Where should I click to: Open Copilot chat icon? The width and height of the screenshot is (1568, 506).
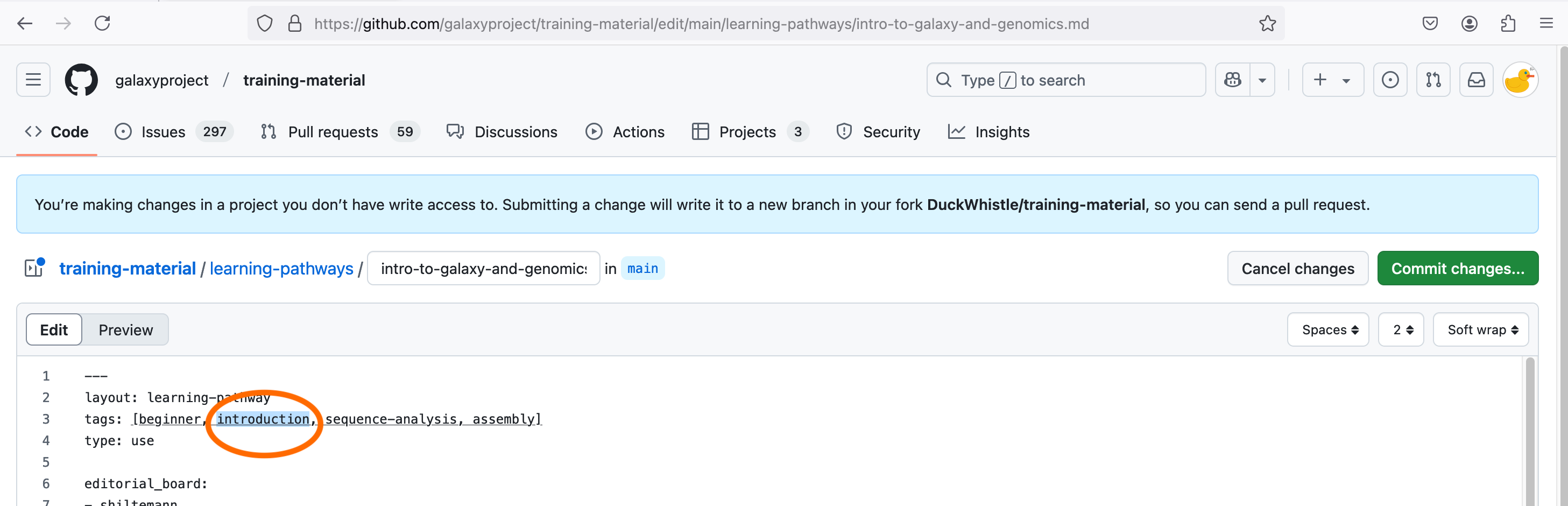1233,80
